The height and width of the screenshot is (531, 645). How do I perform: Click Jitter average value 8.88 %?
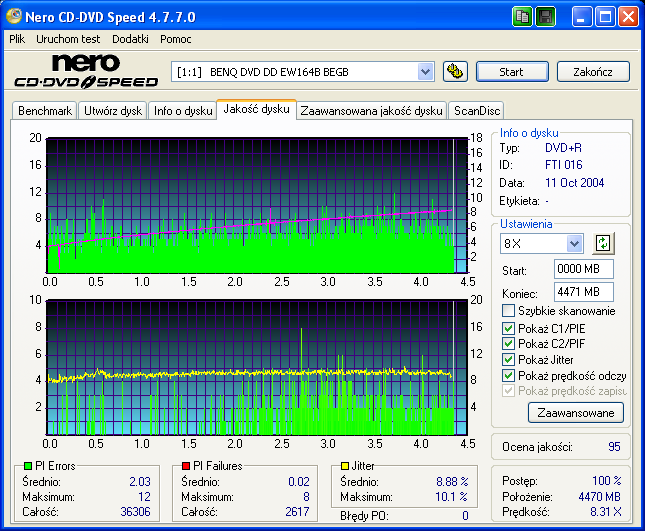(452, 481)
